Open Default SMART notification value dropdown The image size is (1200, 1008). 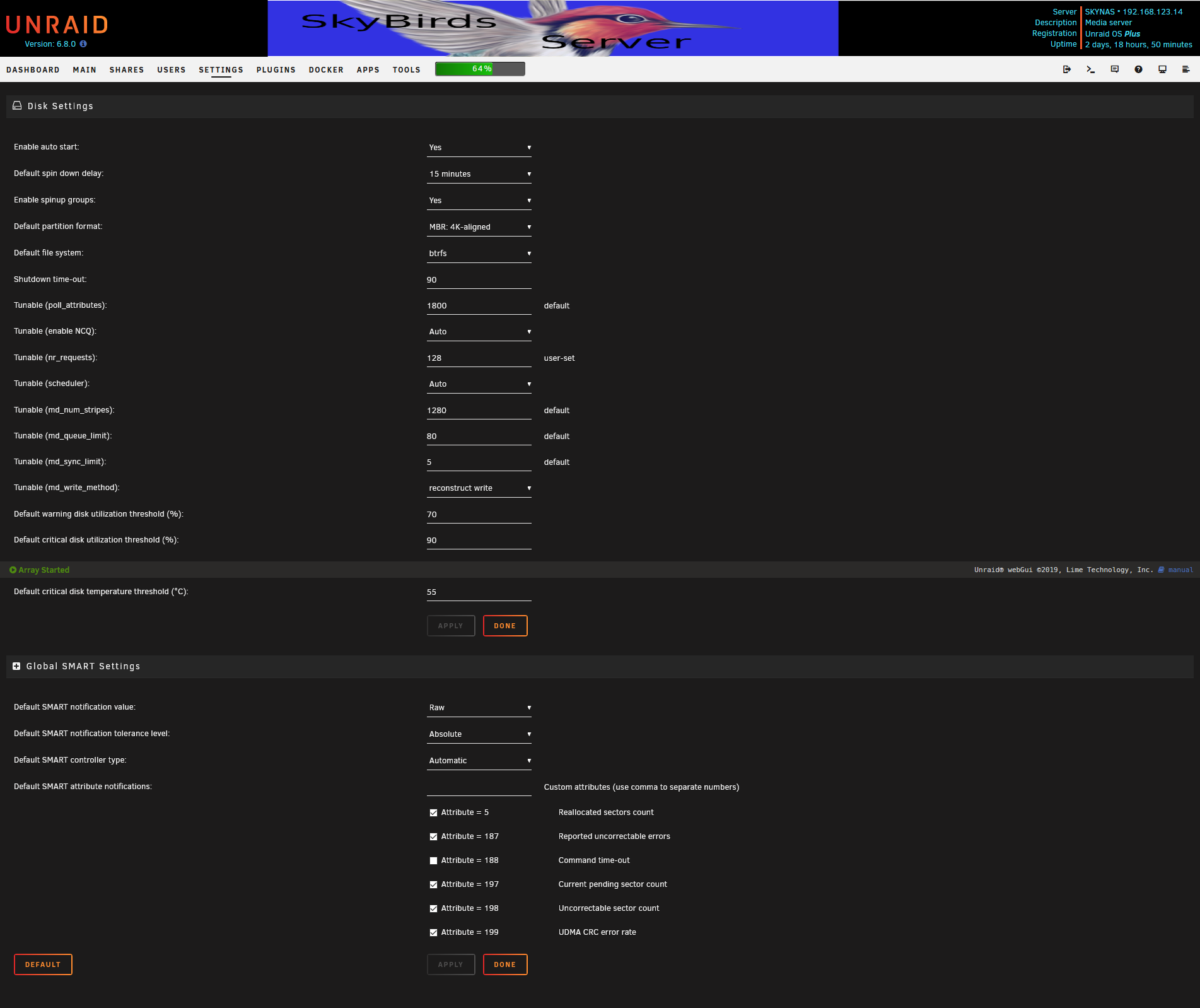click(479, 708)
